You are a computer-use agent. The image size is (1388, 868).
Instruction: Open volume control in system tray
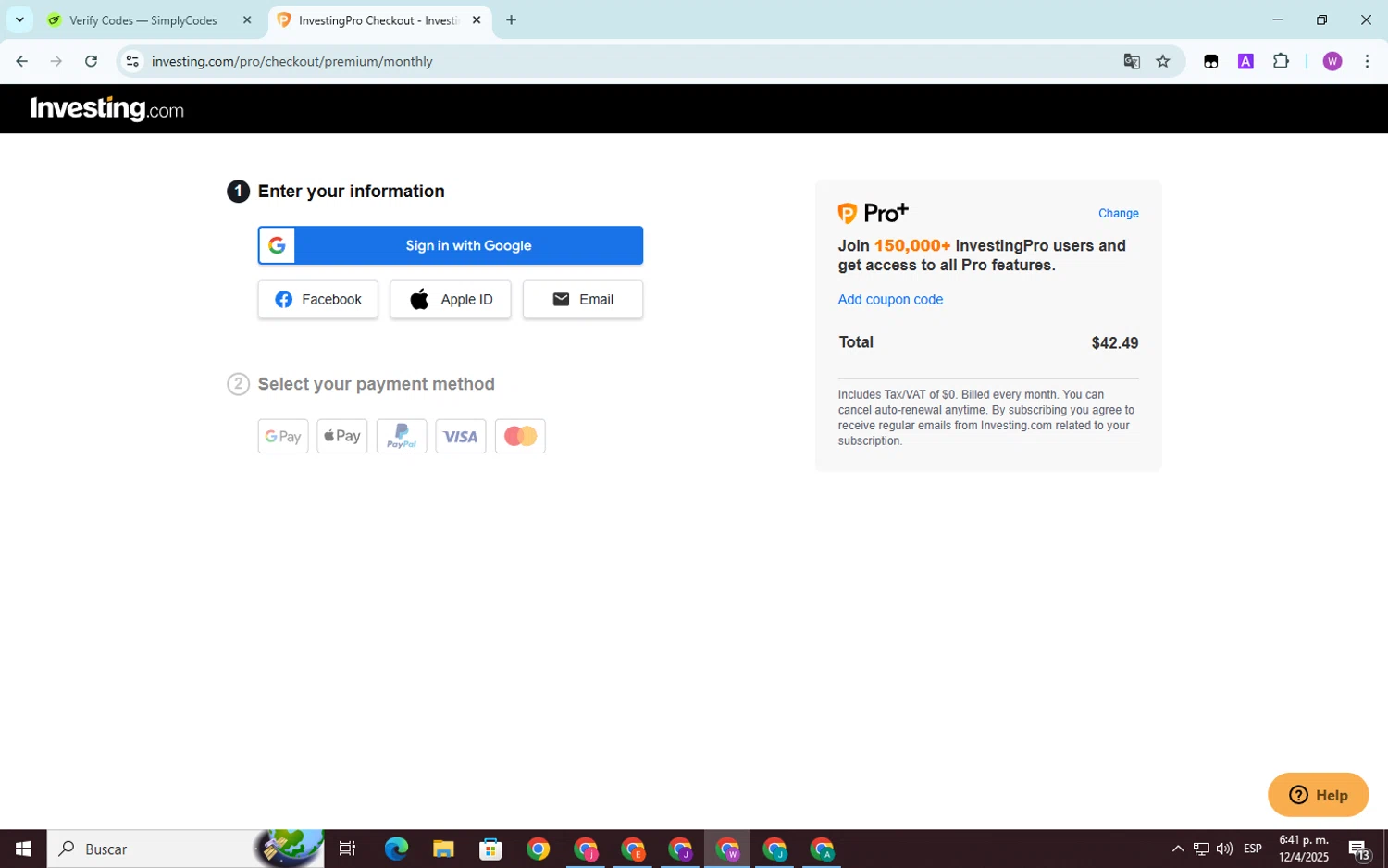(1224, 849)
